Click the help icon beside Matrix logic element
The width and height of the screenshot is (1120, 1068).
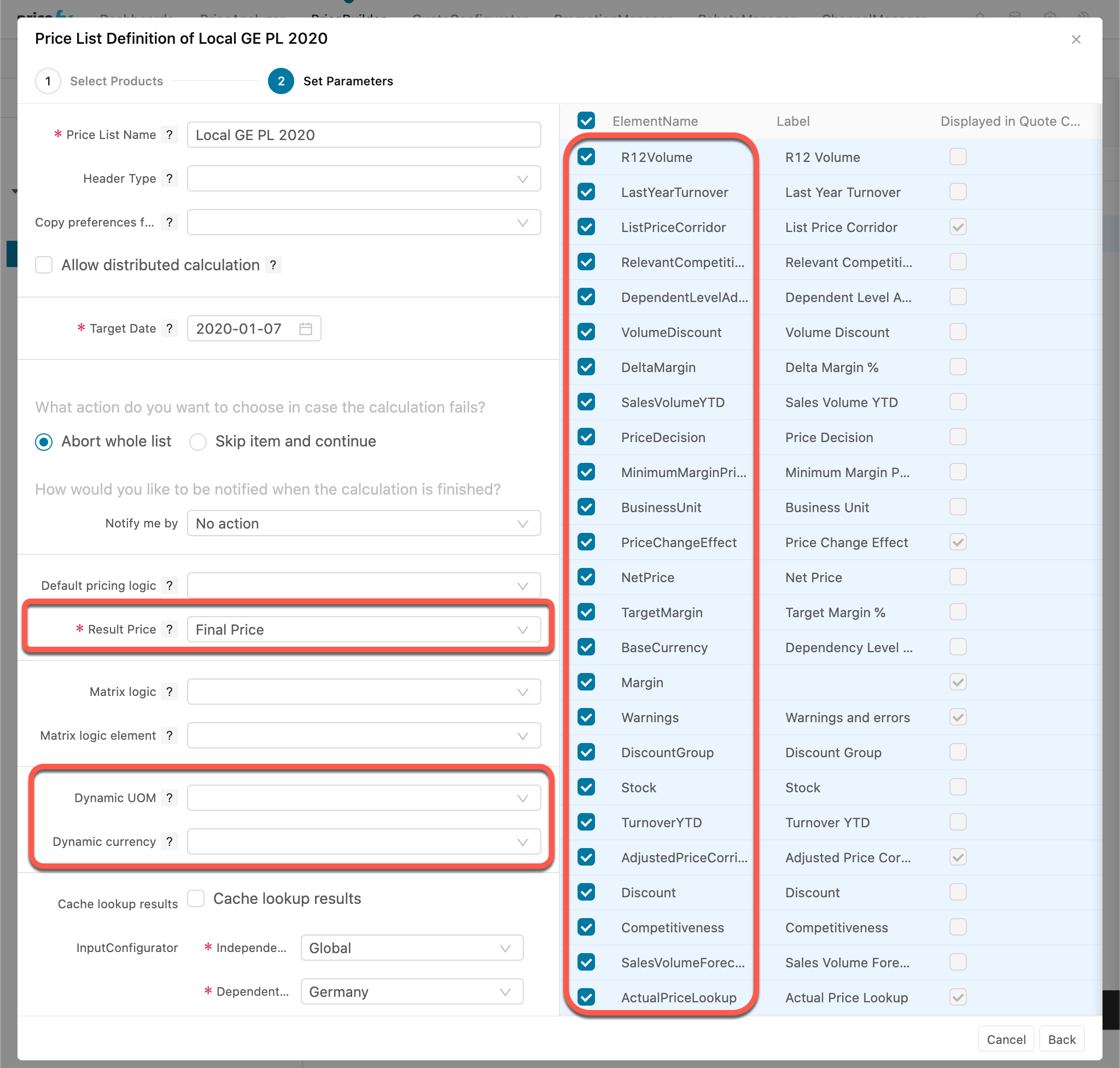pyautogui.click(x=170, y=735)
